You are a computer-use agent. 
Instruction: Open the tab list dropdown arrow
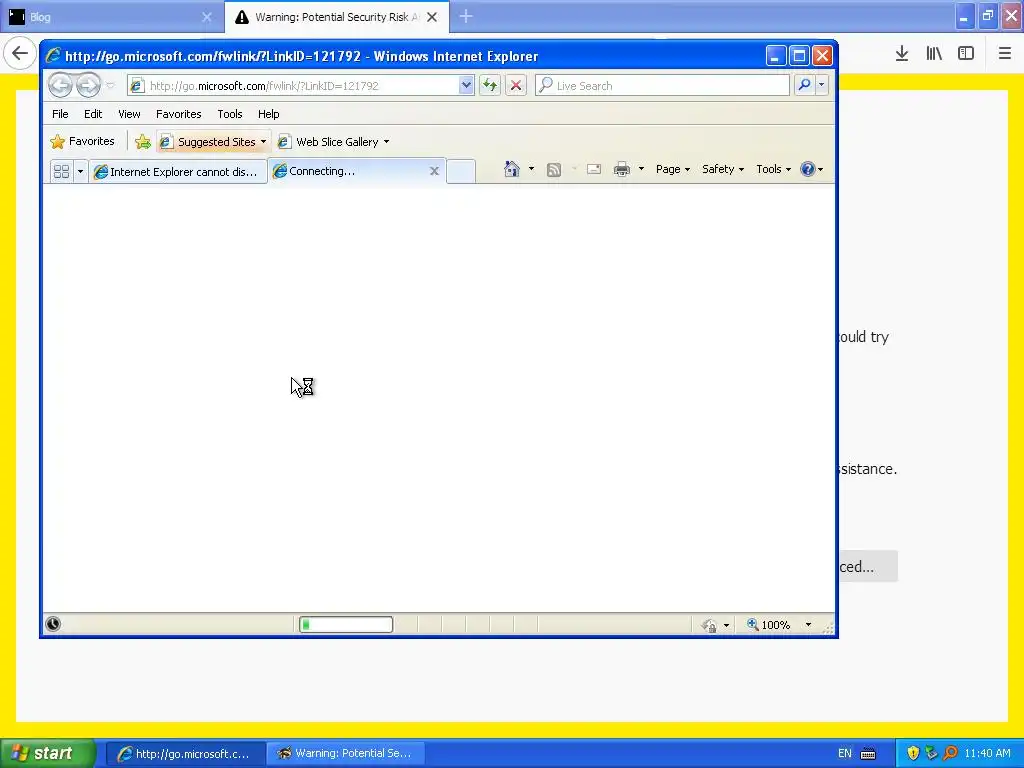pos(80,171)
